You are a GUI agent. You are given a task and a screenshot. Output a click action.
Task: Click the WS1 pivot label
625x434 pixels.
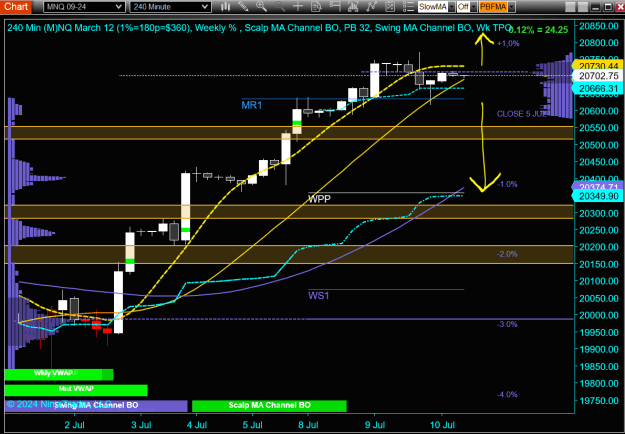click(x=318, y=296)
